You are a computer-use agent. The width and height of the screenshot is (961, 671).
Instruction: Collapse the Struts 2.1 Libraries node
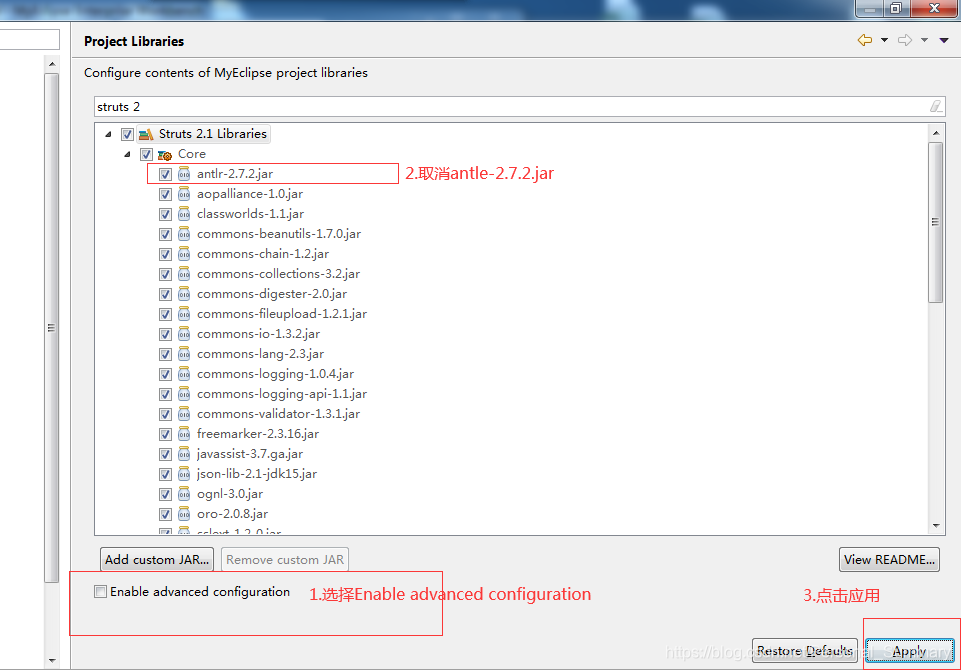pos(108,134)
